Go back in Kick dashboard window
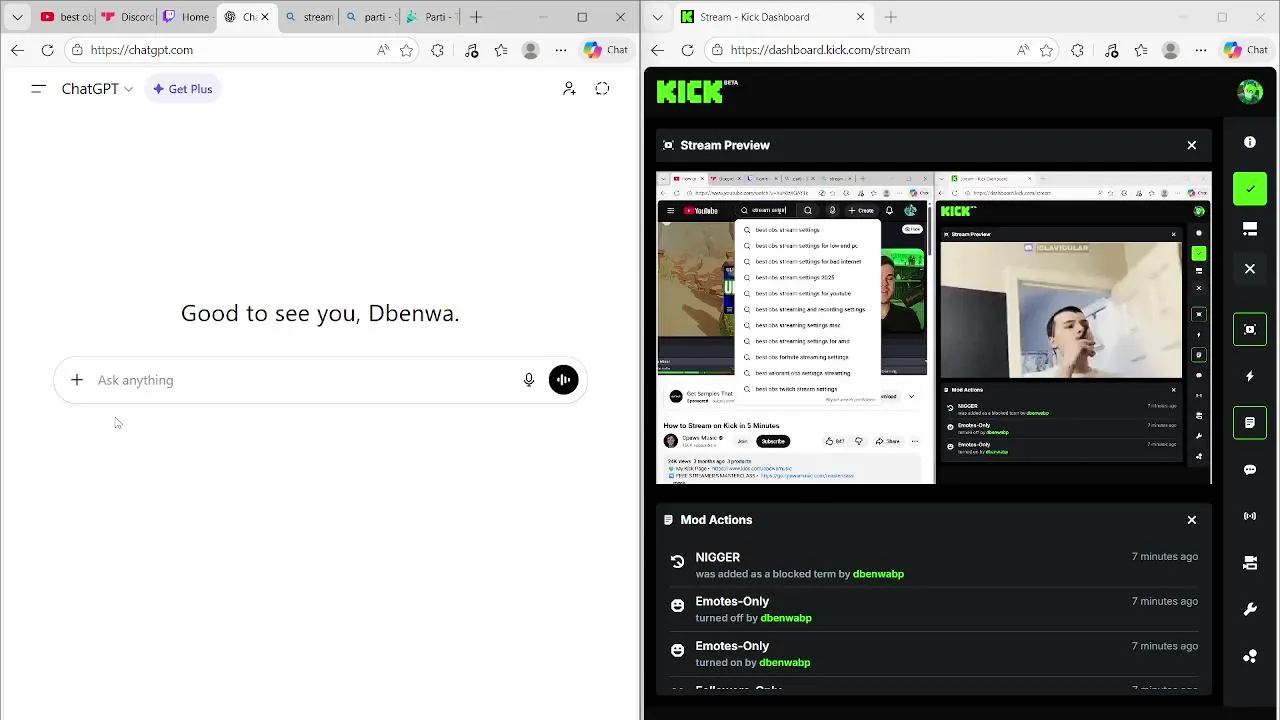The width and height of the screenshot is (1280, 720). click(658, 50)
